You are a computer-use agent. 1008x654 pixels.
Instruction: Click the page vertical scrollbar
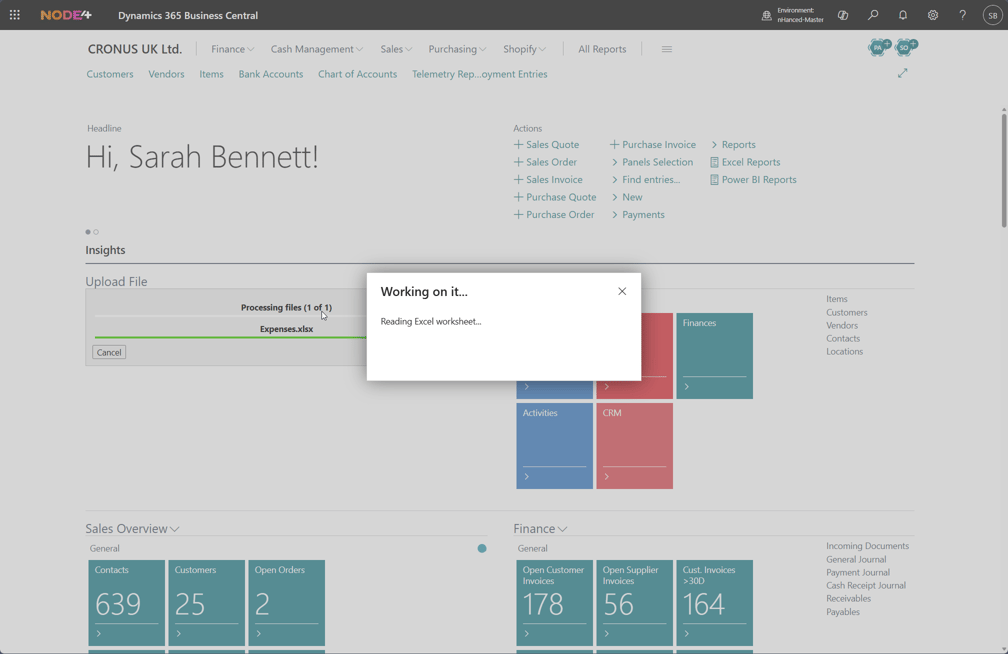[x=1003, y=168]
